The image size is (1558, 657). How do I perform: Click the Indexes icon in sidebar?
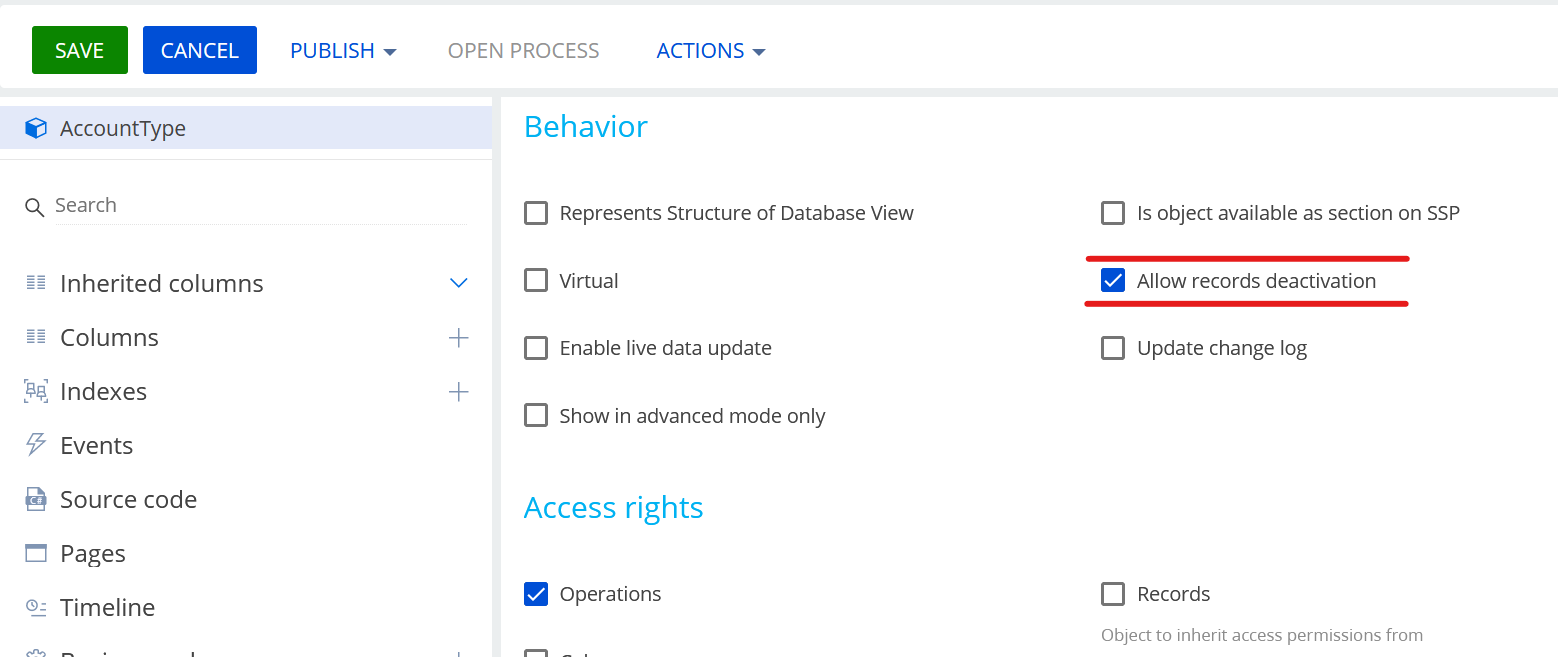(36, 391)
